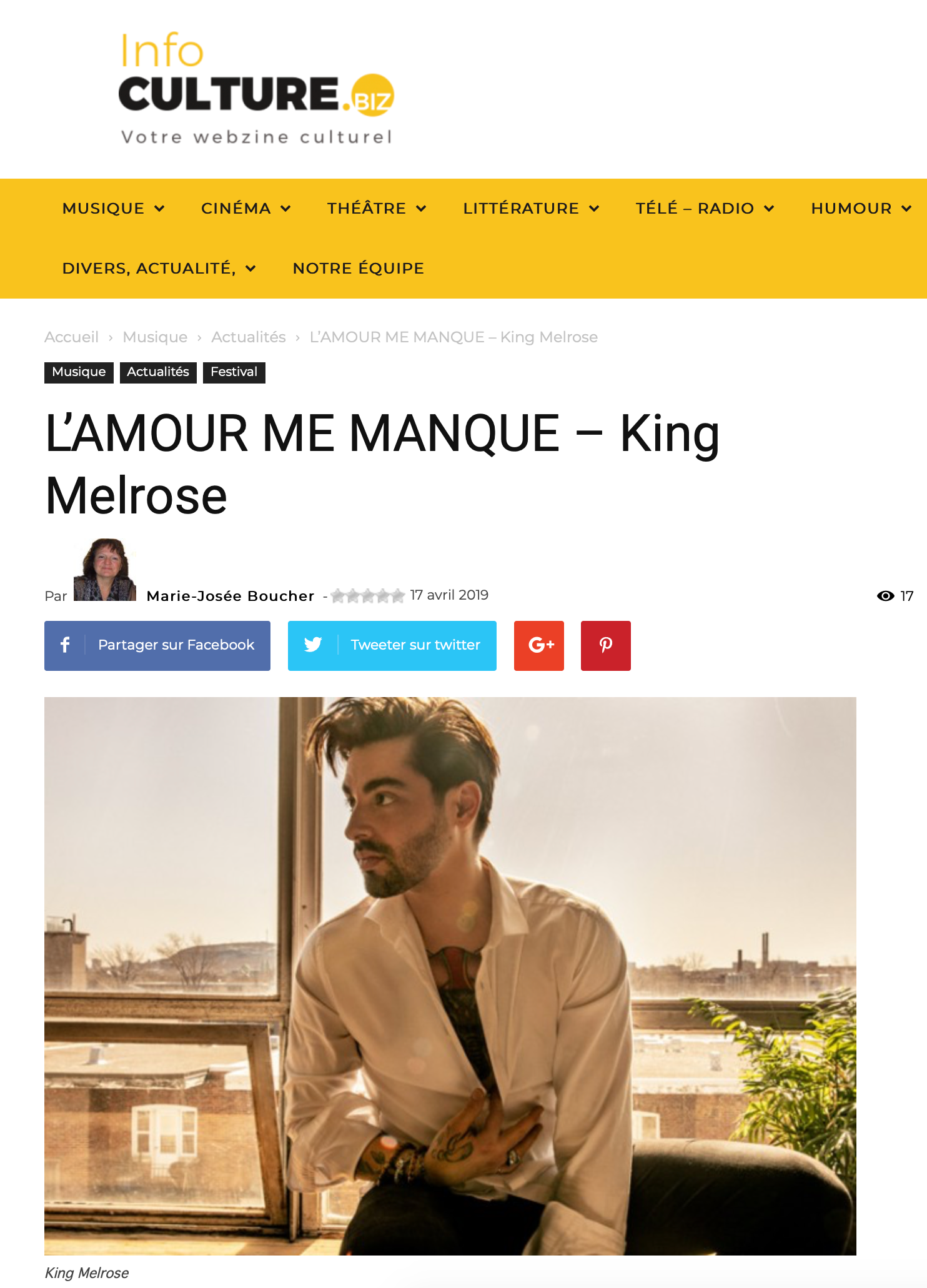Open the Actualités category tag
This screenshot has width=927, height=1288.
(x=158, y=372)
